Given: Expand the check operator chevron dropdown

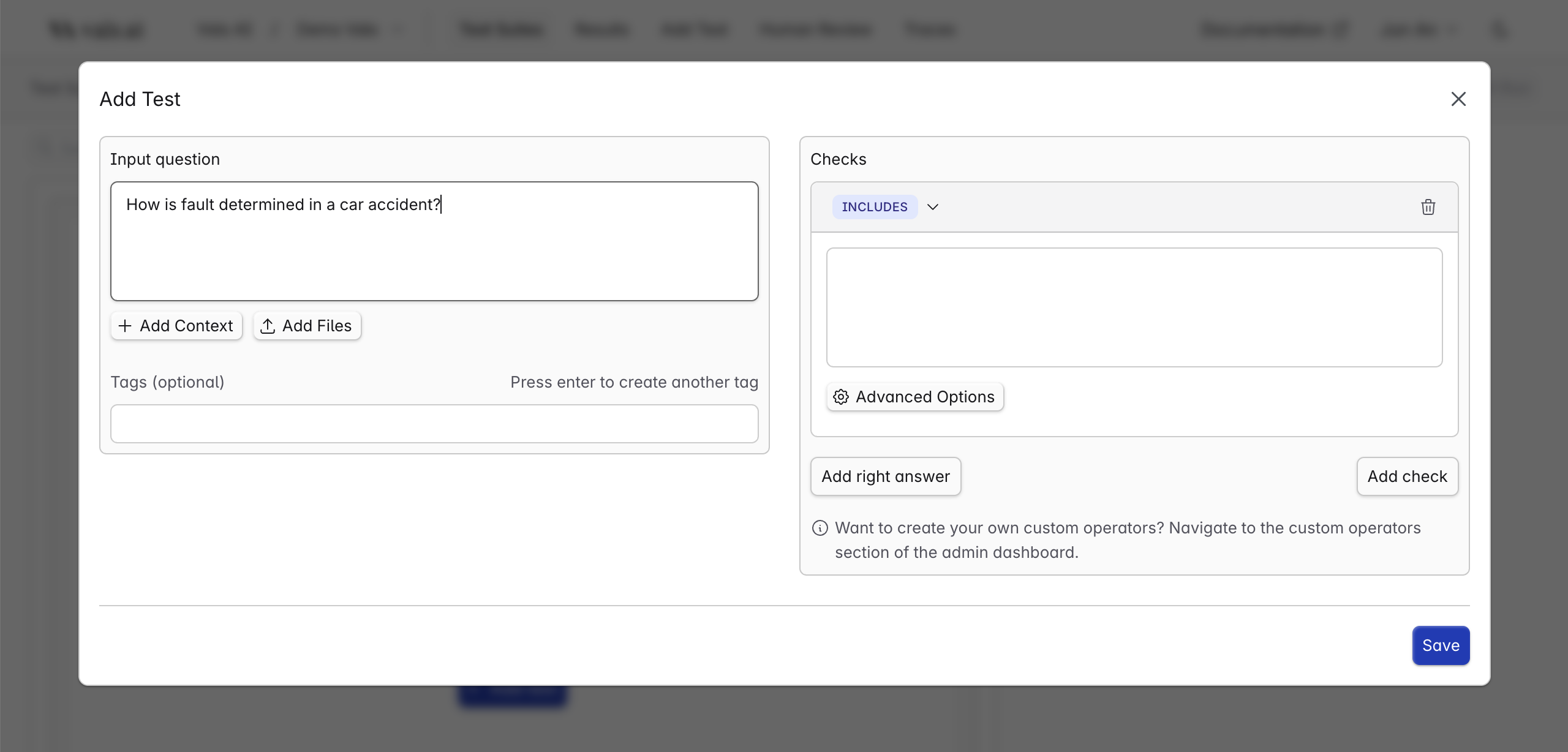Looking at the screenshot, I should [933, 207].
